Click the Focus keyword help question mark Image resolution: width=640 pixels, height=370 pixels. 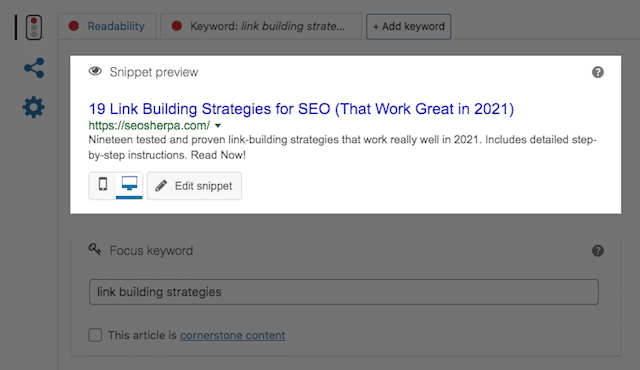[x=598, y=250]
